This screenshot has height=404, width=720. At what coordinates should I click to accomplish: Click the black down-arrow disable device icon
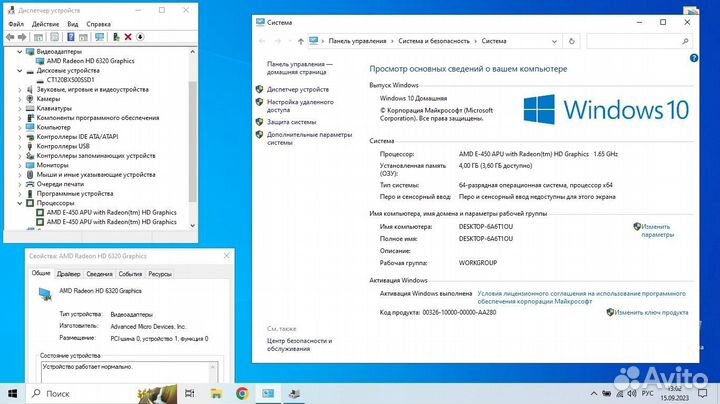coord(140,37)
